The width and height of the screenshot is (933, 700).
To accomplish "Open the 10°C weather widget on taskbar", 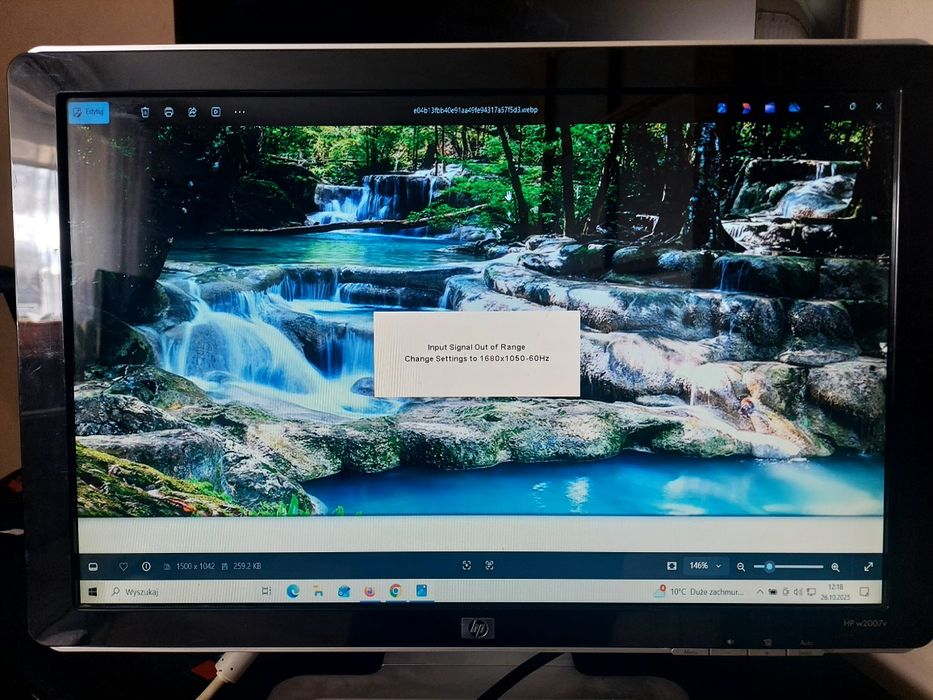I will 699,592.
